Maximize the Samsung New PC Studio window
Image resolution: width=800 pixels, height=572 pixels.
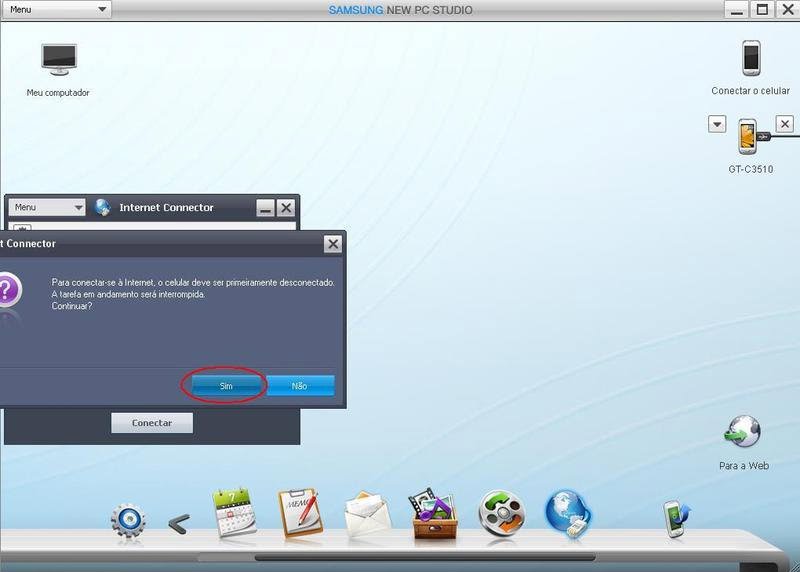click(762, 10)
